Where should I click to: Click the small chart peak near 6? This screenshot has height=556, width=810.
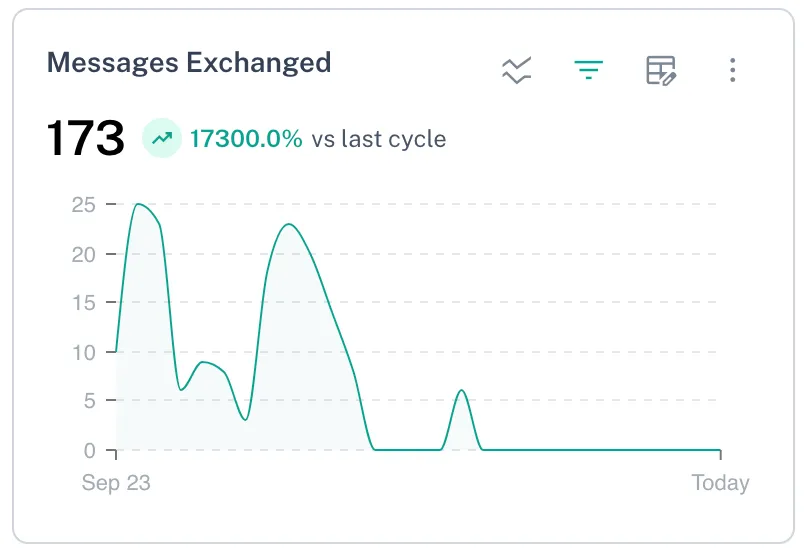pyautogui.click(x=461, y=391)
